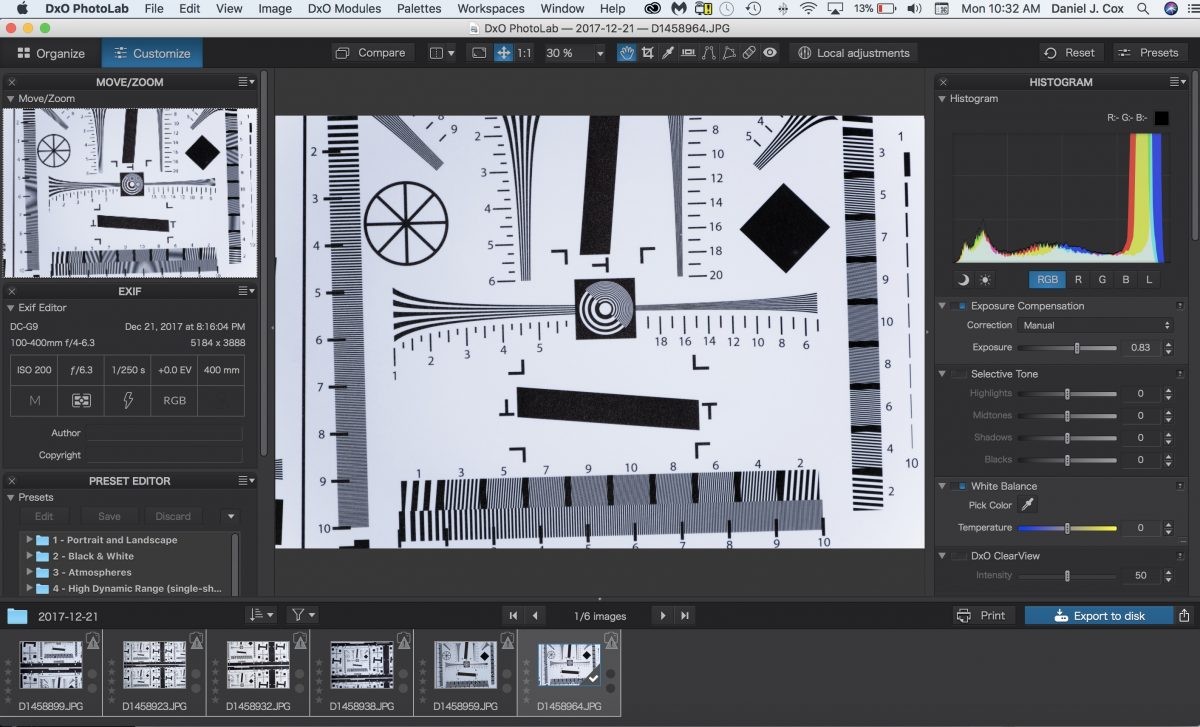The image size is (1200, 727).
Task: Select the Crop tool in the toolbar
Action: 647,53
